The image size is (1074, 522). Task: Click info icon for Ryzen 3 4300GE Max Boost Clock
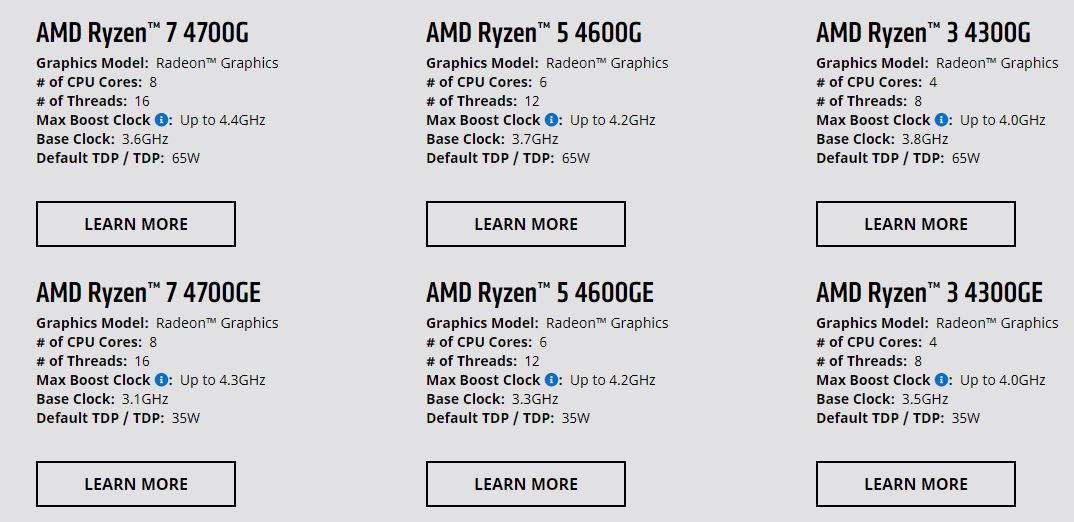click(941, 380)
